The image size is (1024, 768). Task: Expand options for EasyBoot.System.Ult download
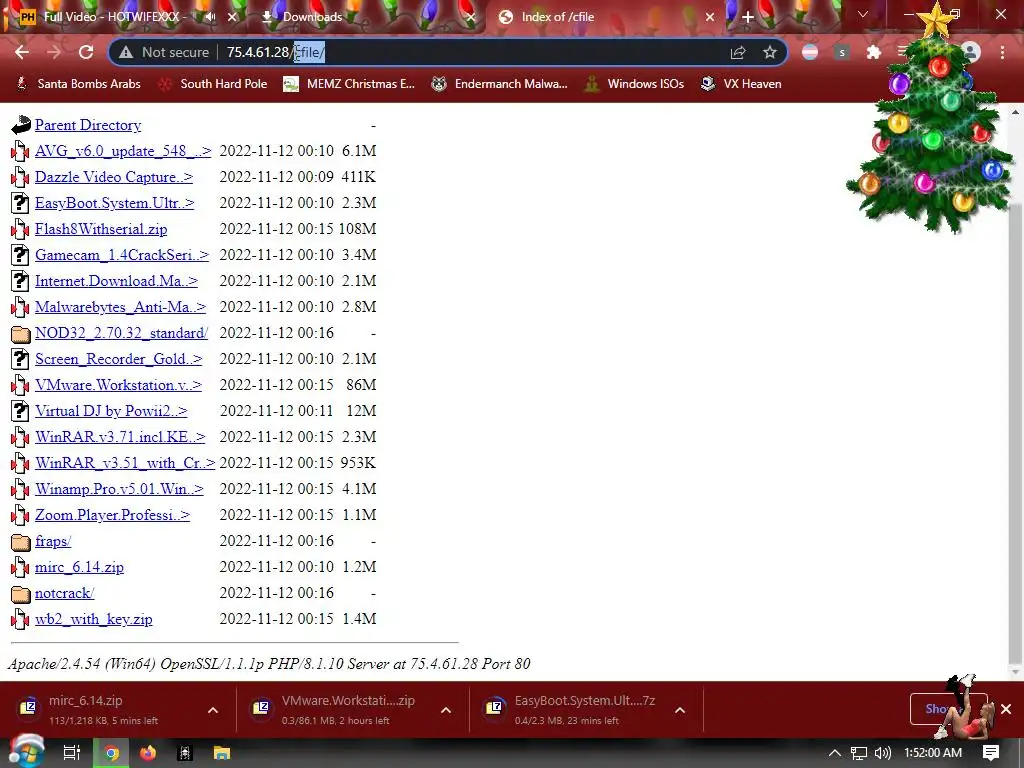[x=680, y=710]
